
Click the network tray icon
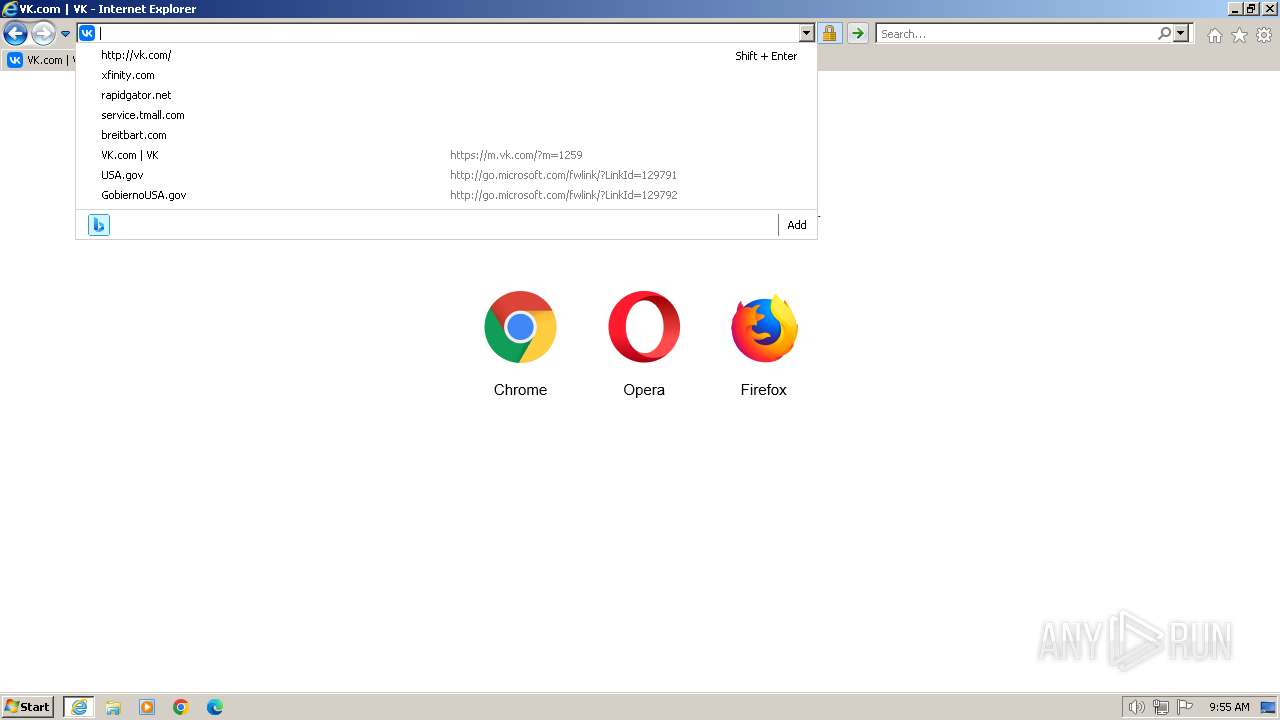pyautogui.click(x=1161, y=707)
